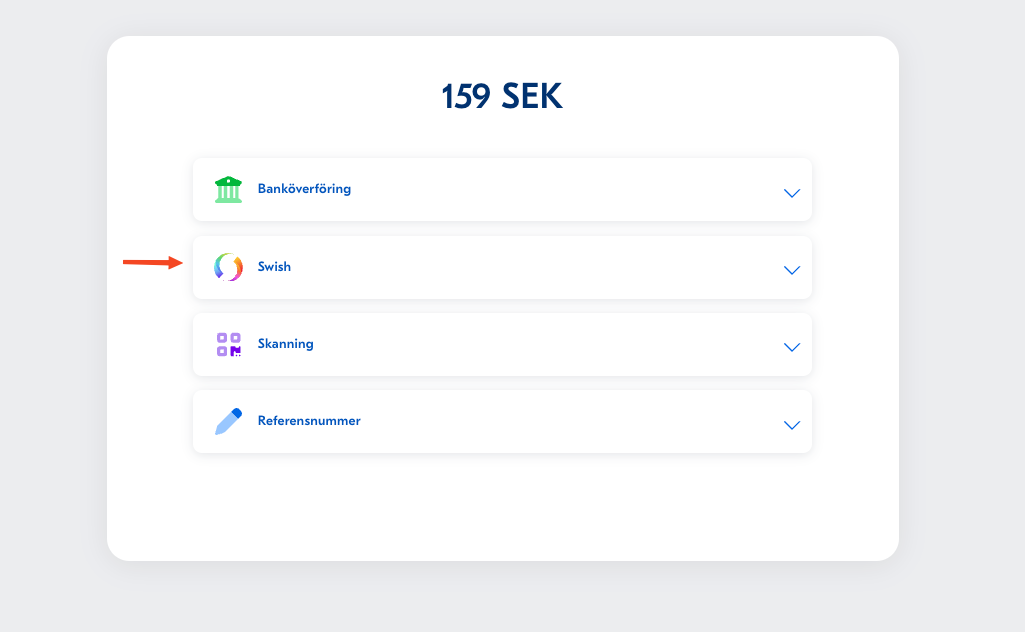Select the Banköverföring text label
This screenshot has width=1025, height=632.
[x=304, y=189]
